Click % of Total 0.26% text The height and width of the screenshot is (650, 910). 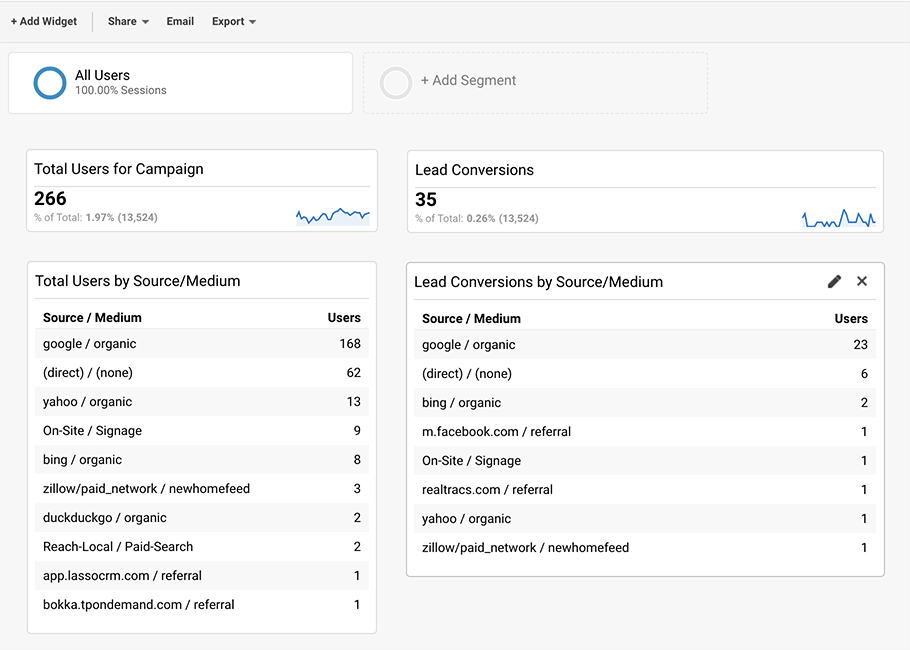click(x=476, y=219)
